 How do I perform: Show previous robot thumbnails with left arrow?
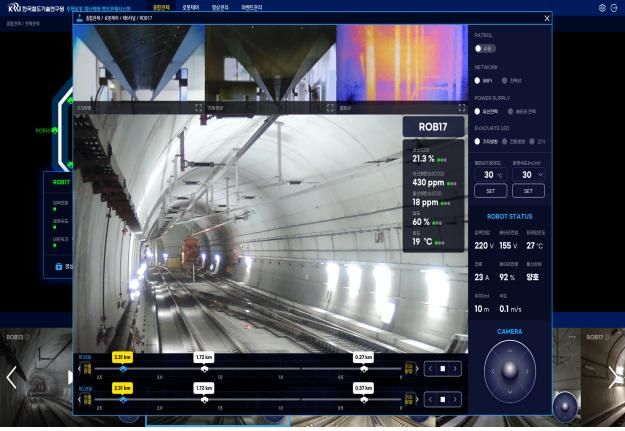(12, 377)
